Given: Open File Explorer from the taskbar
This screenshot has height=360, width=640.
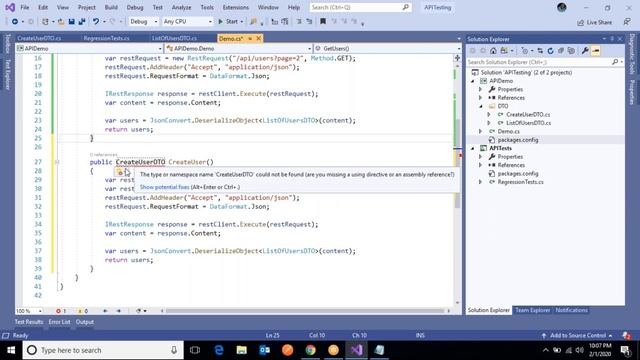Looking at the screenshot, I should (242, 350).
